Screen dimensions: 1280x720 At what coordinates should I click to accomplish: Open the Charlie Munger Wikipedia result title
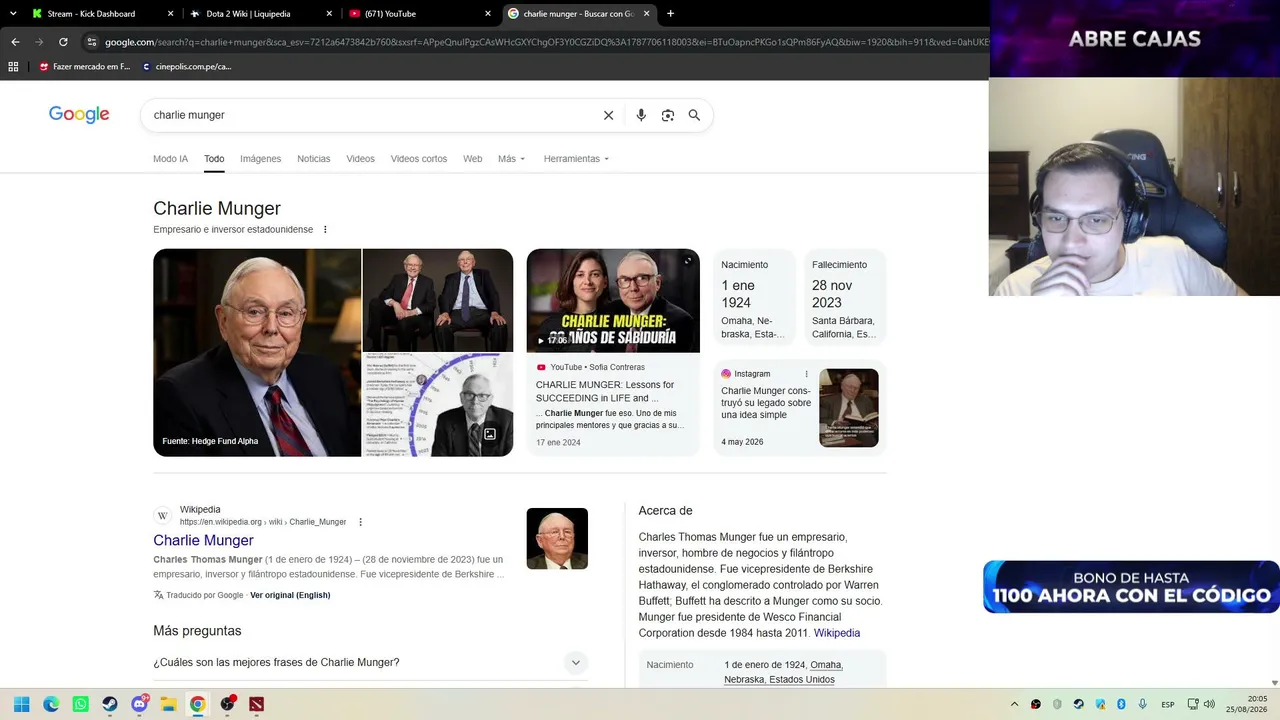[203, 540]
